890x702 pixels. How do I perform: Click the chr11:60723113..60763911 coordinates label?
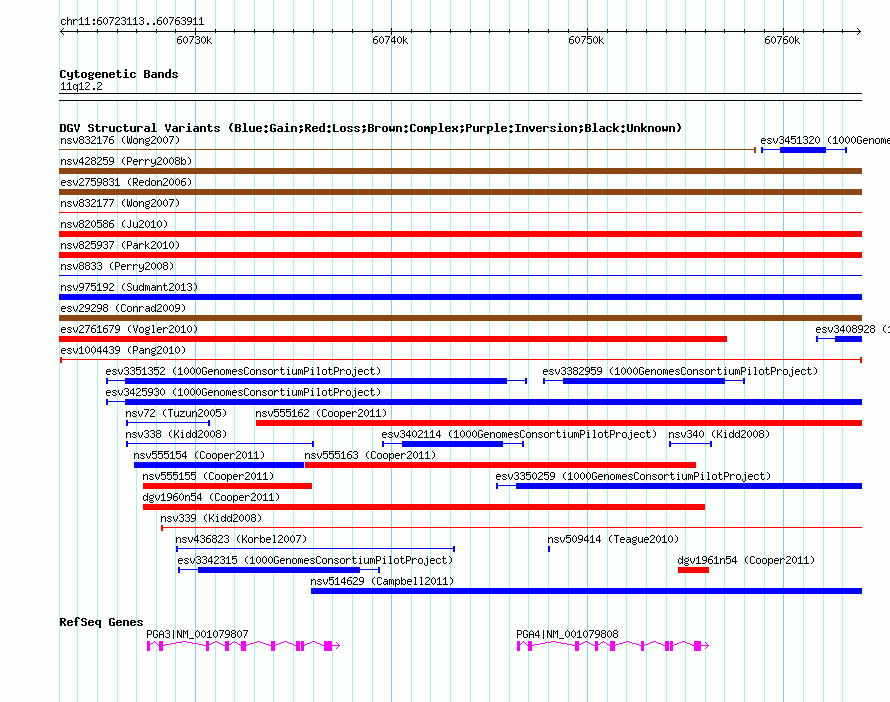pos(132,21)
